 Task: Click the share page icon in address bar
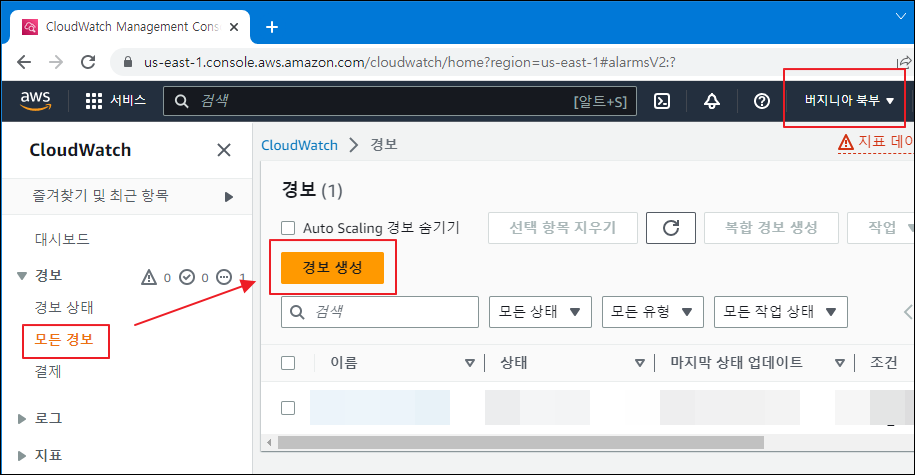904,62
